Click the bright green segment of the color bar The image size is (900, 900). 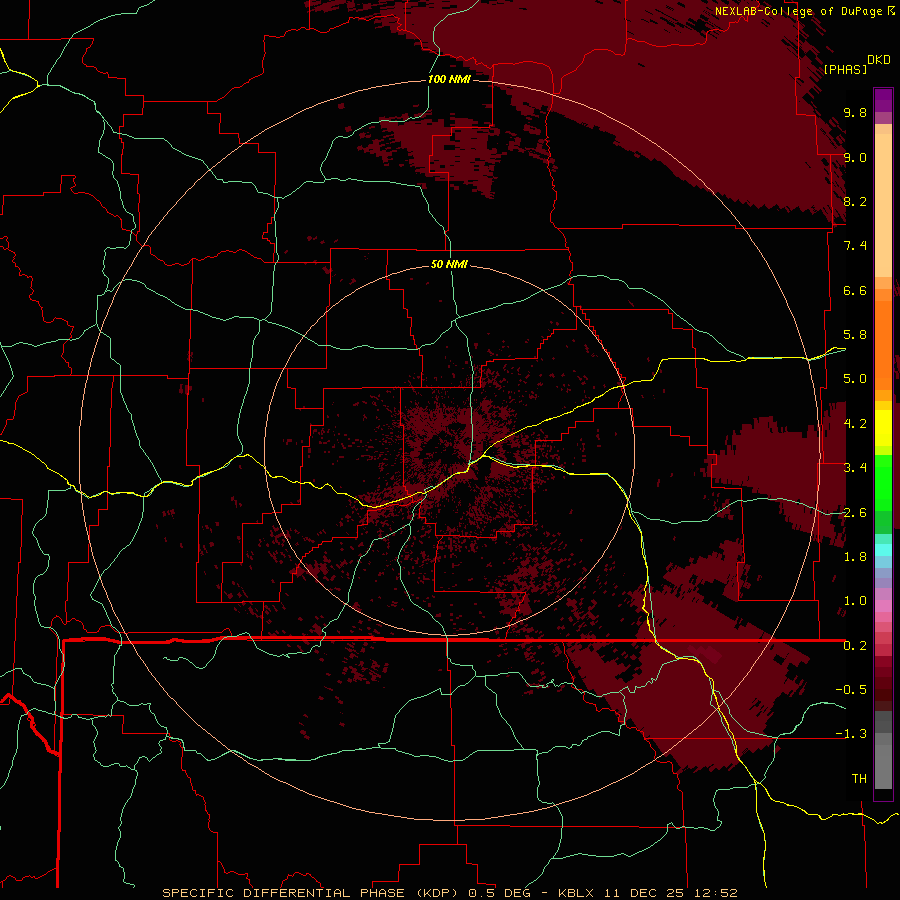883,482
